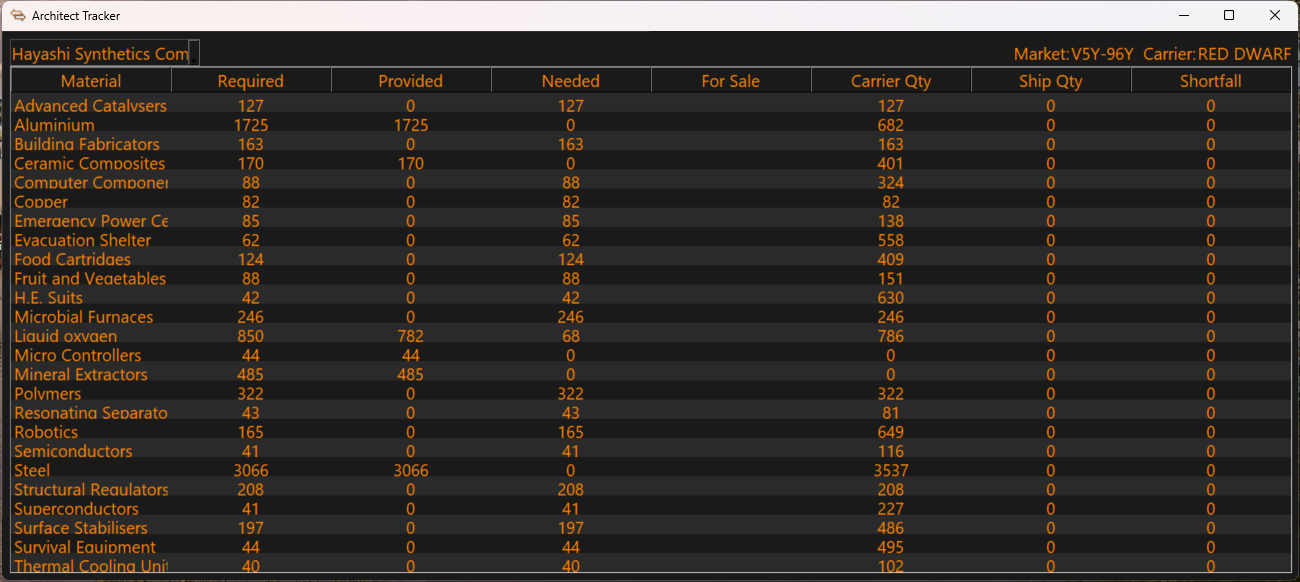Click Mineral Extractors Provided value 485

(411, 374)
